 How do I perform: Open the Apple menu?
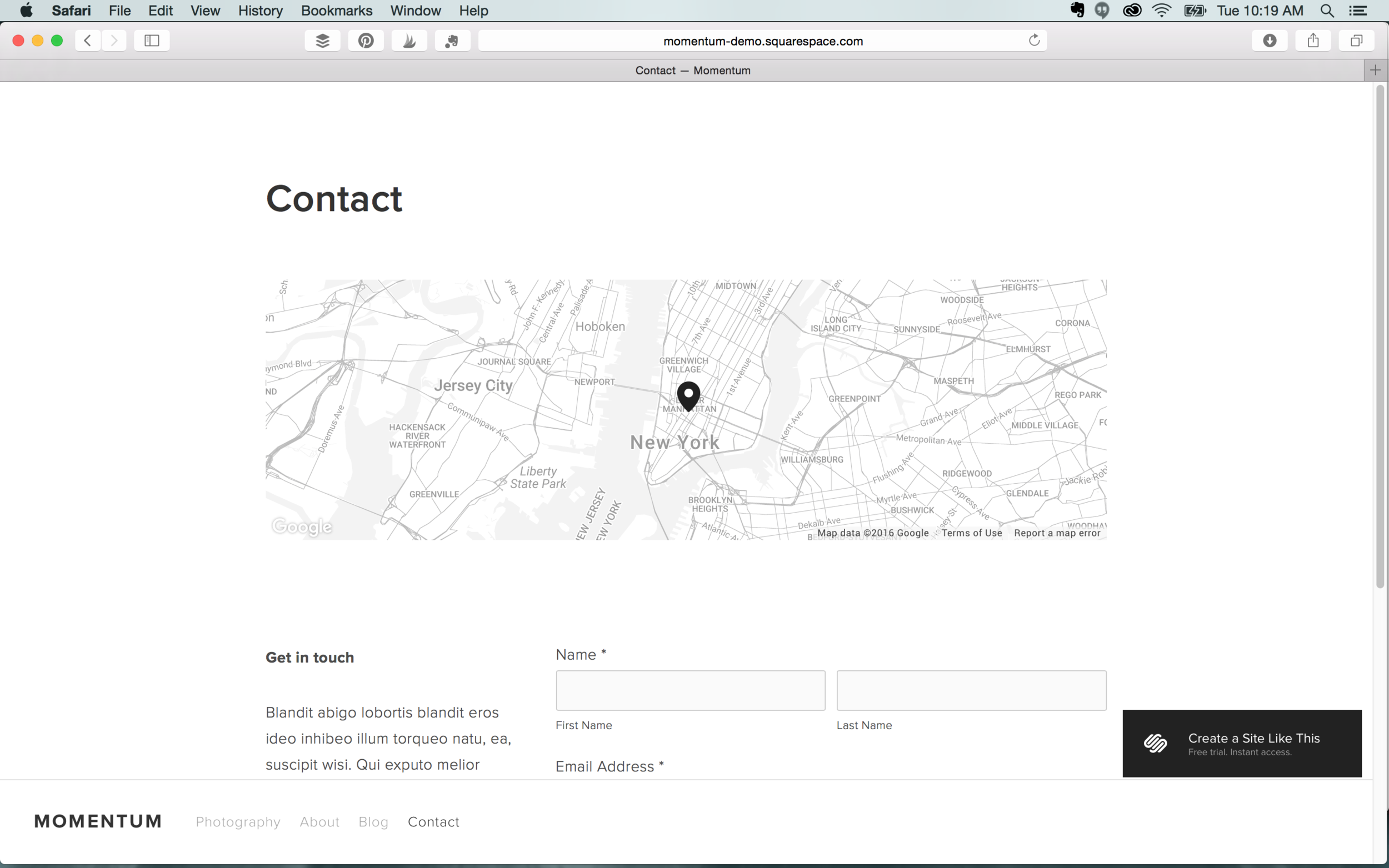click(x=27, y=11)
